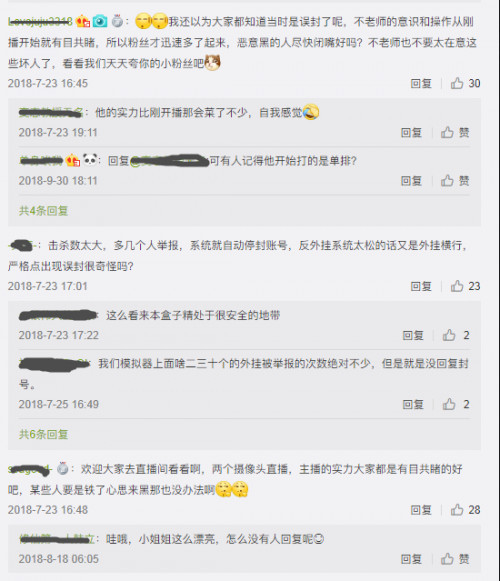Click the cat emoji in first comment
The image size is (500, 581).
click(x=213, y=63)
